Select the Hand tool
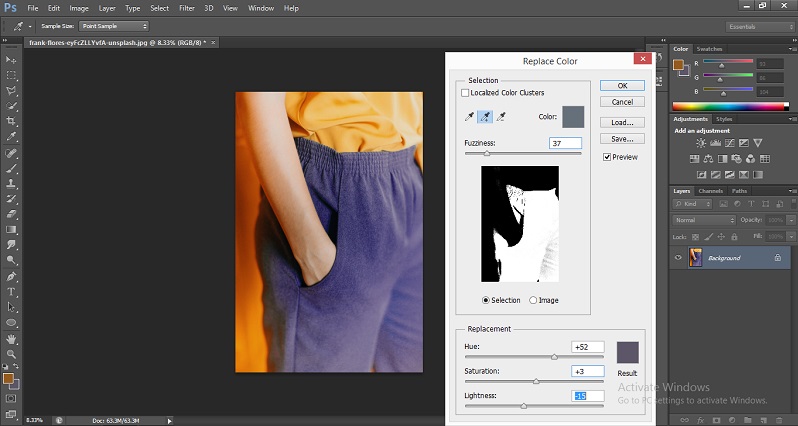Viewport: 798px width, 426px height. pyautogui.click(x=11, y=338)
